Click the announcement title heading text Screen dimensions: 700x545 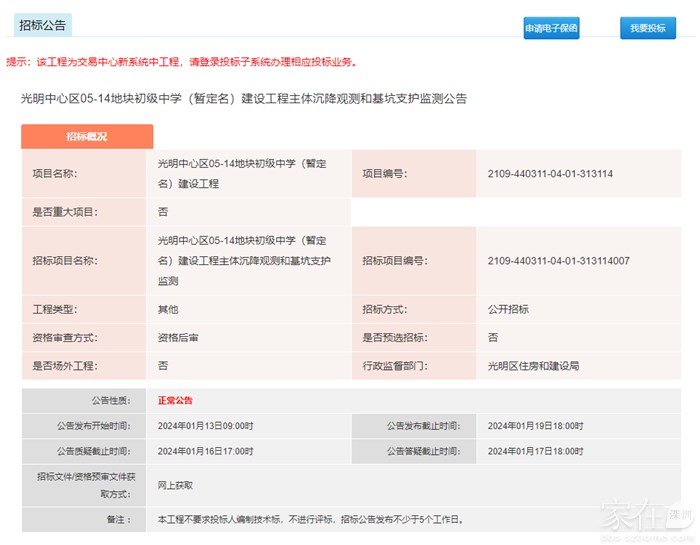pos(243,99)
